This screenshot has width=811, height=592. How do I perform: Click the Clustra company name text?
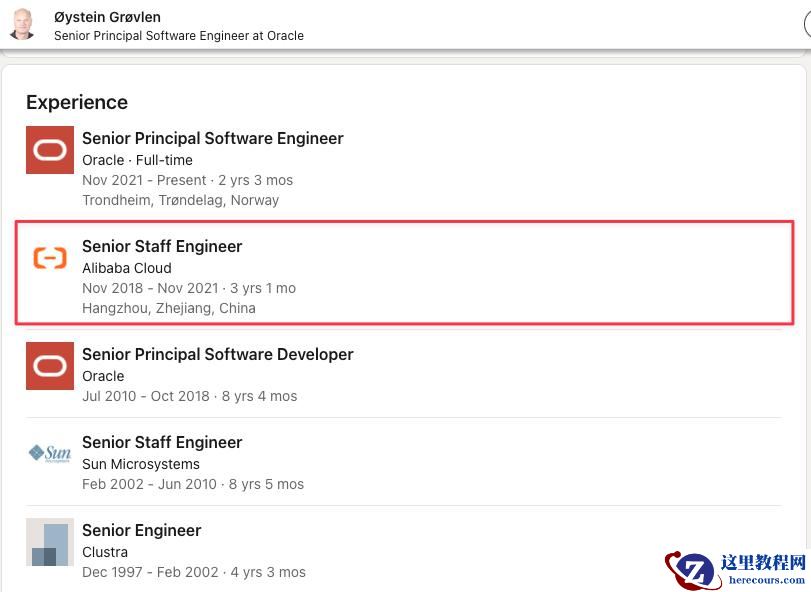pos(104,552)
